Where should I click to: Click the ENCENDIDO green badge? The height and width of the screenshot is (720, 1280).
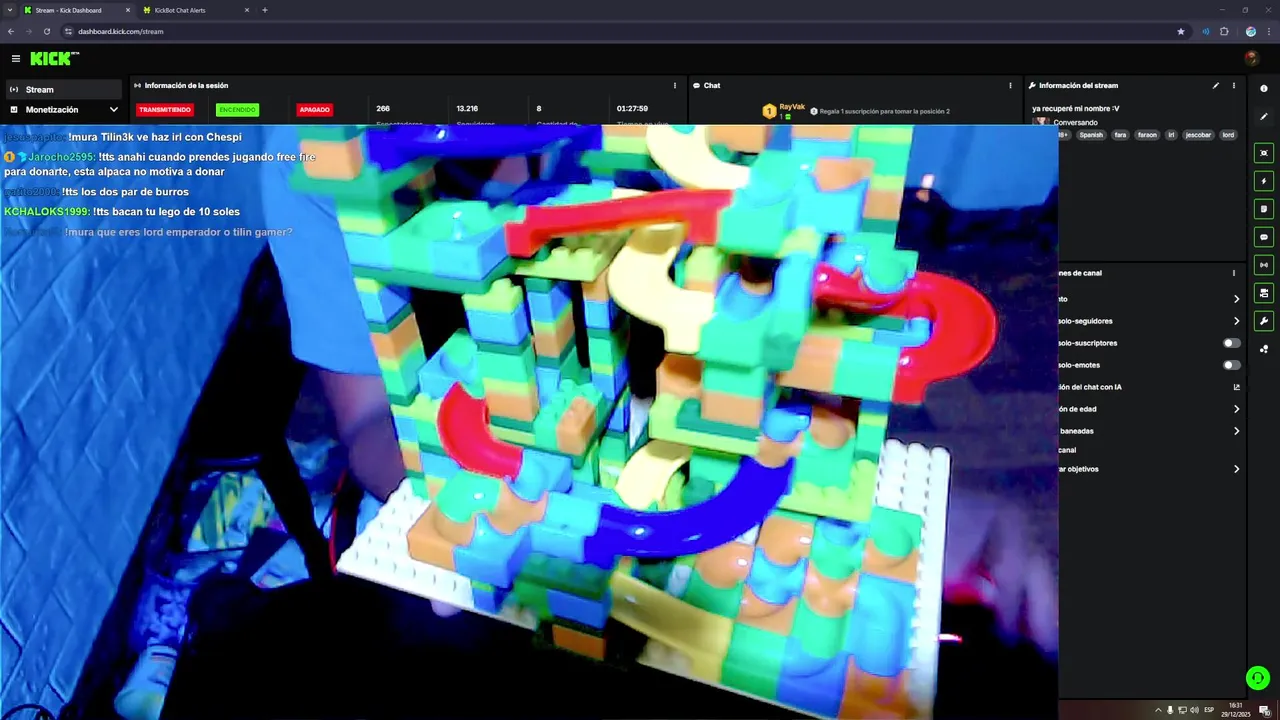(x=237, y=110)
